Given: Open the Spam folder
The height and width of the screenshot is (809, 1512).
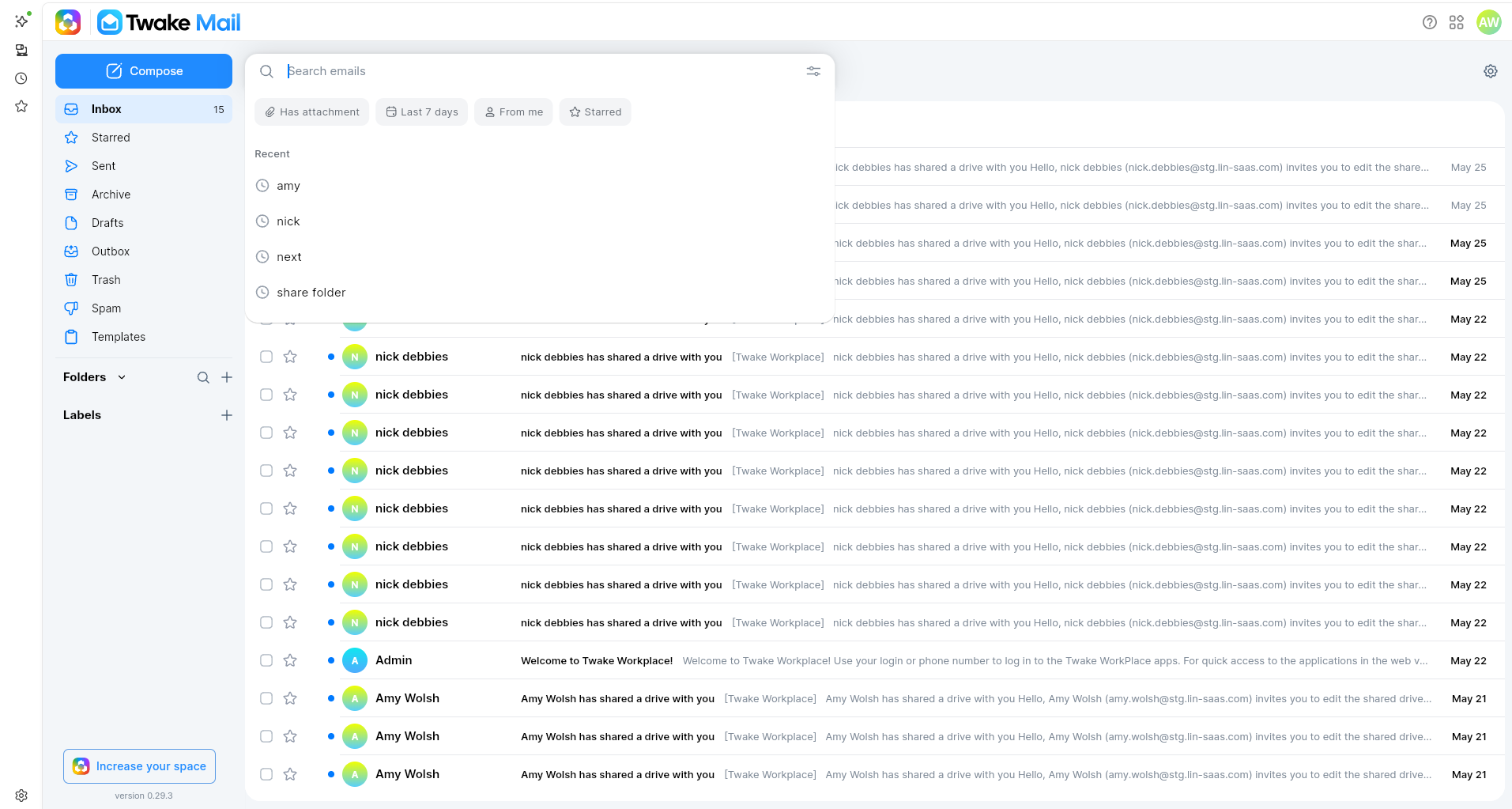Looking at the screenshot, I should click(x=144, y=308).
